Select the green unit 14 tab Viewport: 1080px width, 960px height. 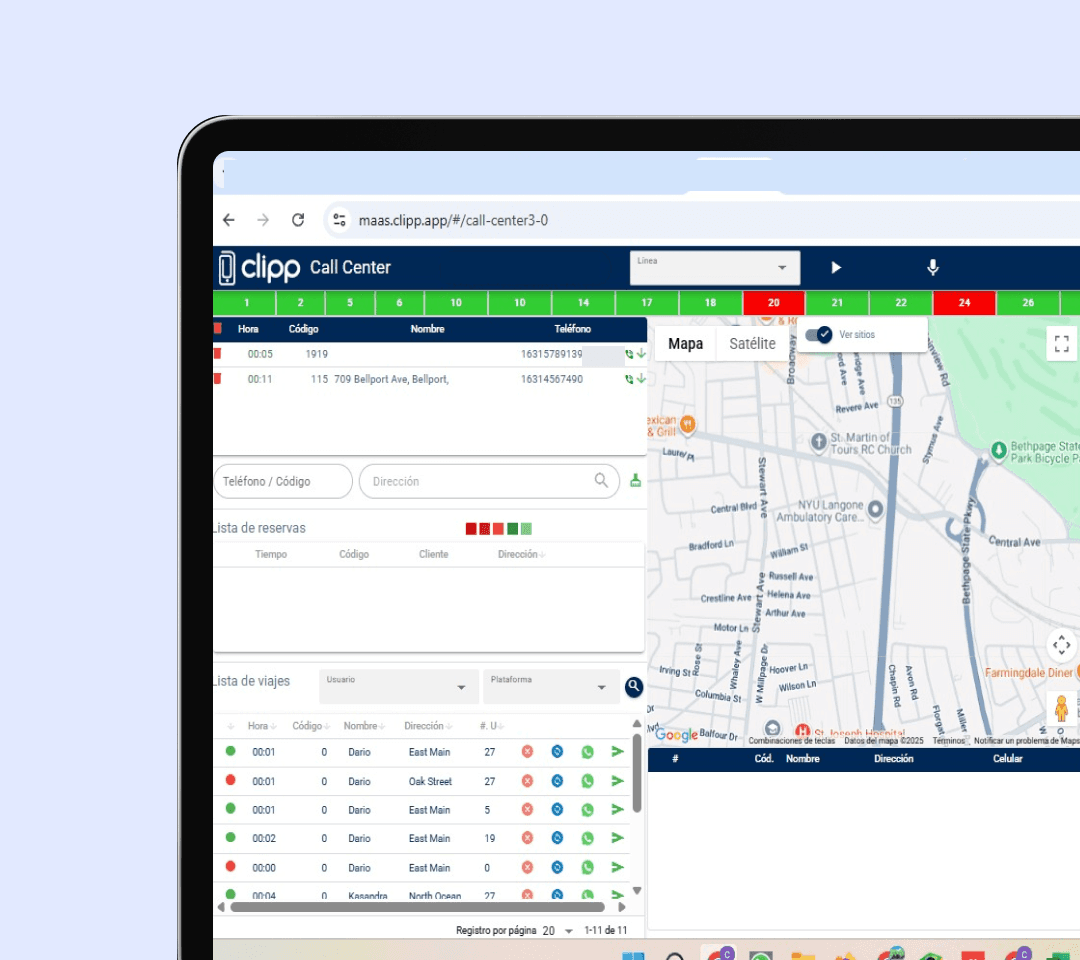(583, 302)
